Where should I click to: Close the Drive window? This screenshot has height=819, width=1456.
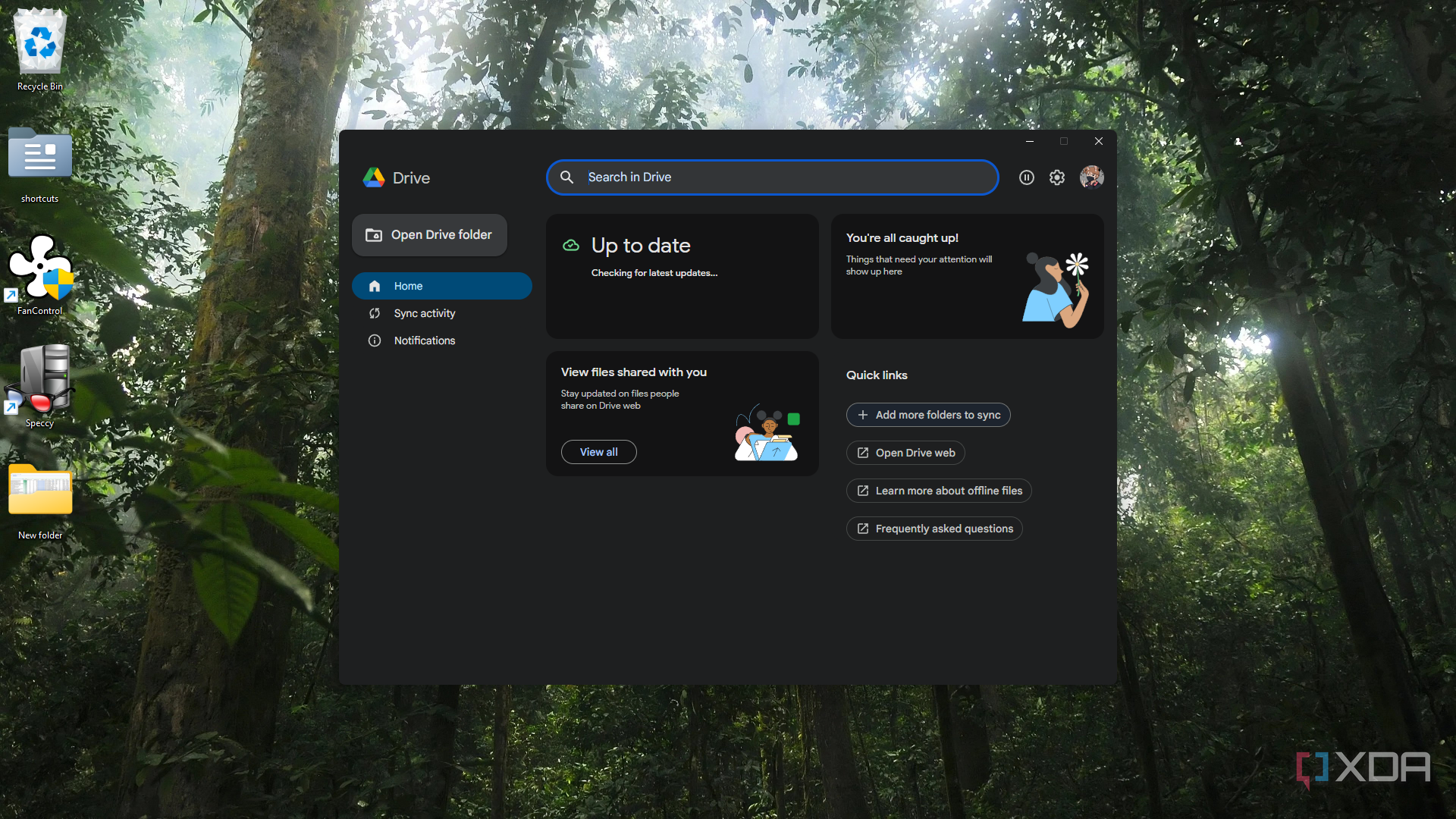coord(1099,141)
